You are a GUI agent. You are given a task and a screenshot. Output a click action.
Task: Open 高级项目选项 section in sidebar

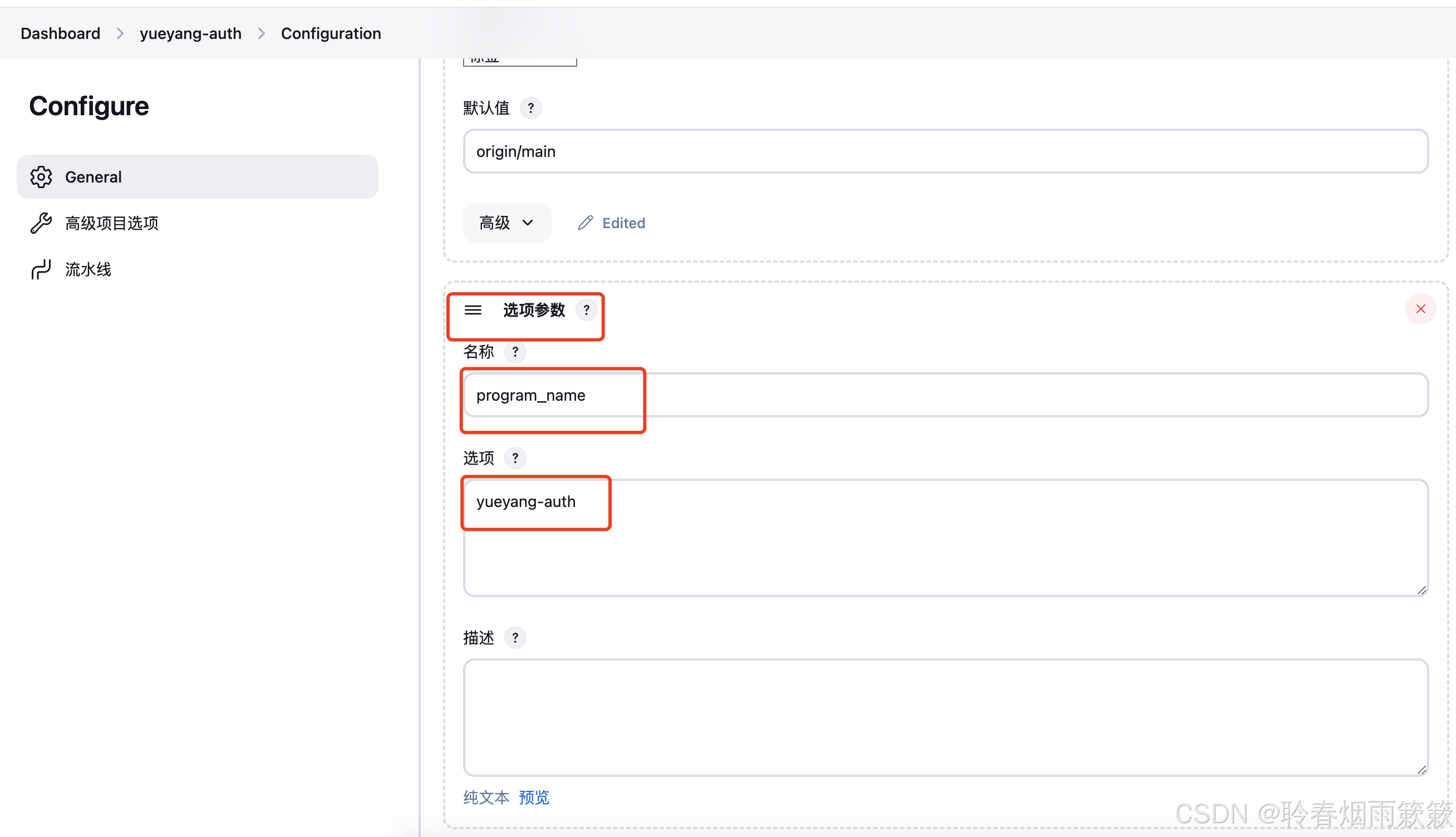coord(111,223)
